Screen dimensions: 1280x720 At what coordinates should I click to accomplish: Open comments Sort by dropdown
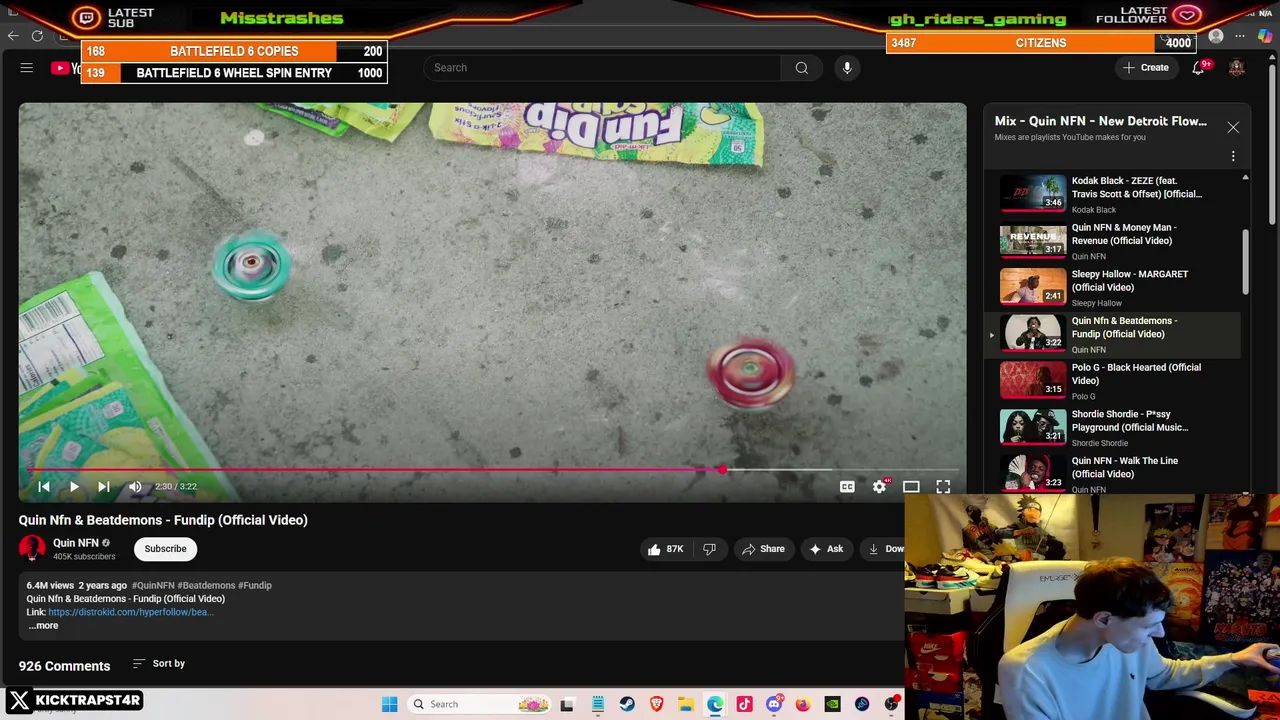[x=159, y=664]
